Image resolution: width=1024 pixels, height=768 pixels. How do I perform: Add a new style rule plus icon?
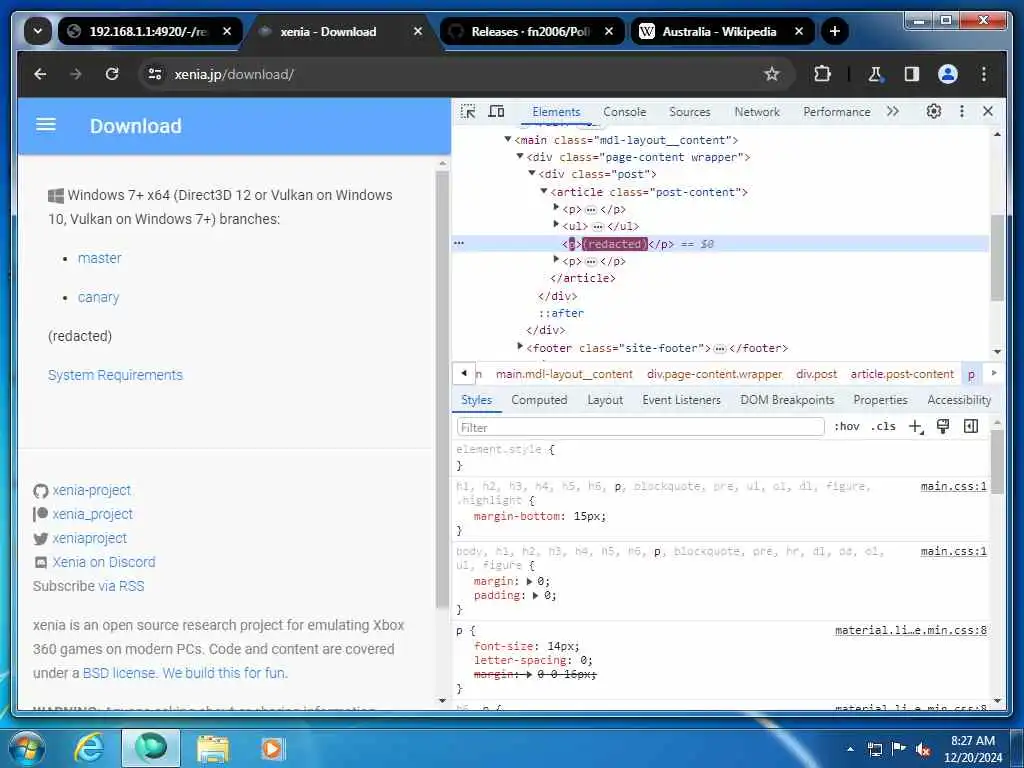coord(916,426)
